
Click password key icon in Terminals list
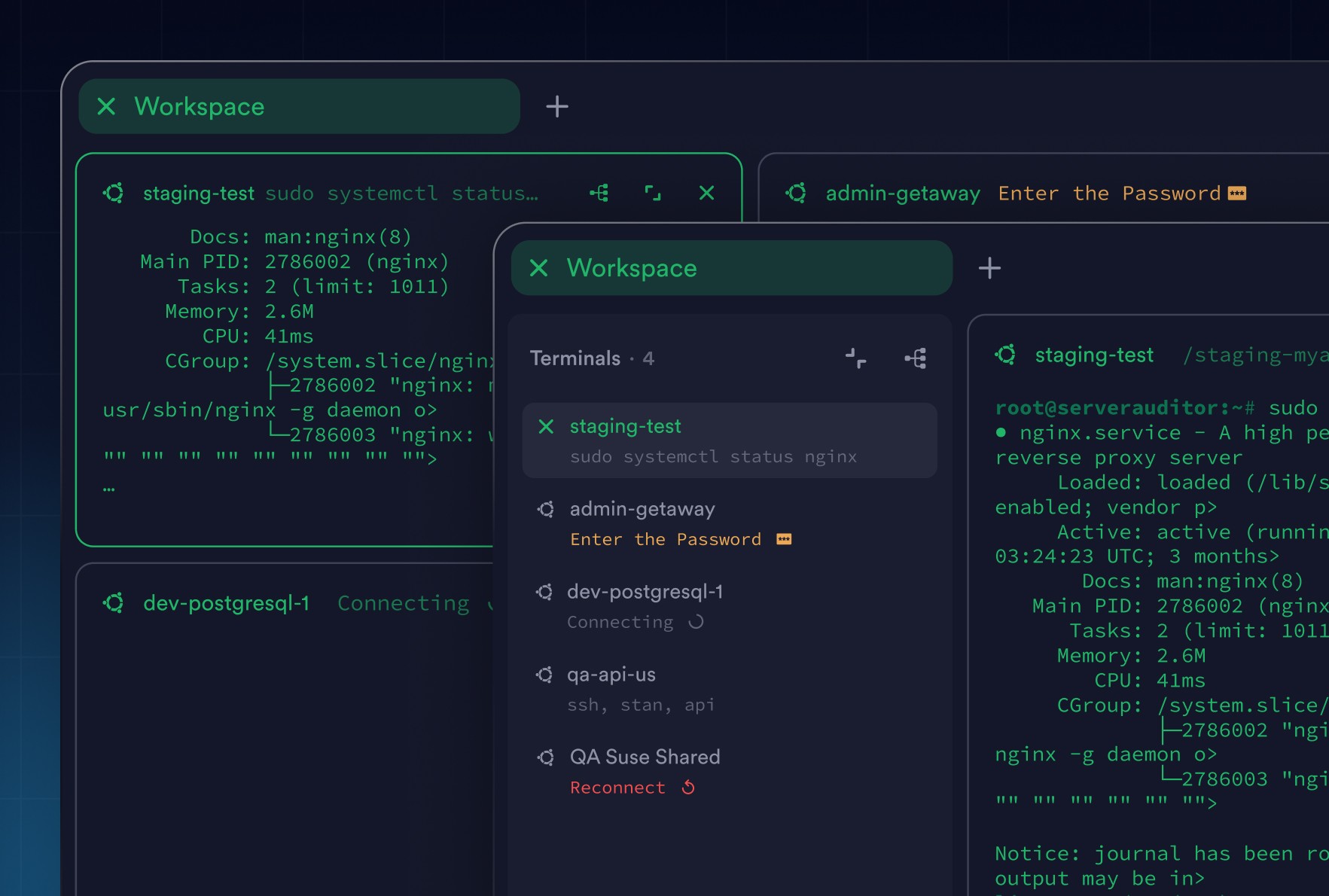784,539
